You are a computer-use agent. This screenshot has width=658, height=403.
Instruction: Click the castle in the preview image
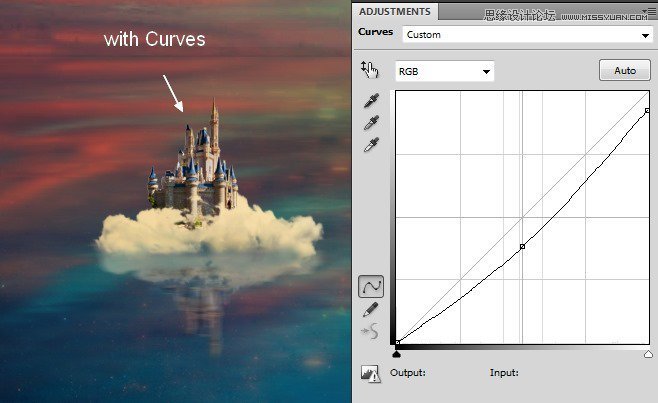coord(194,164)
